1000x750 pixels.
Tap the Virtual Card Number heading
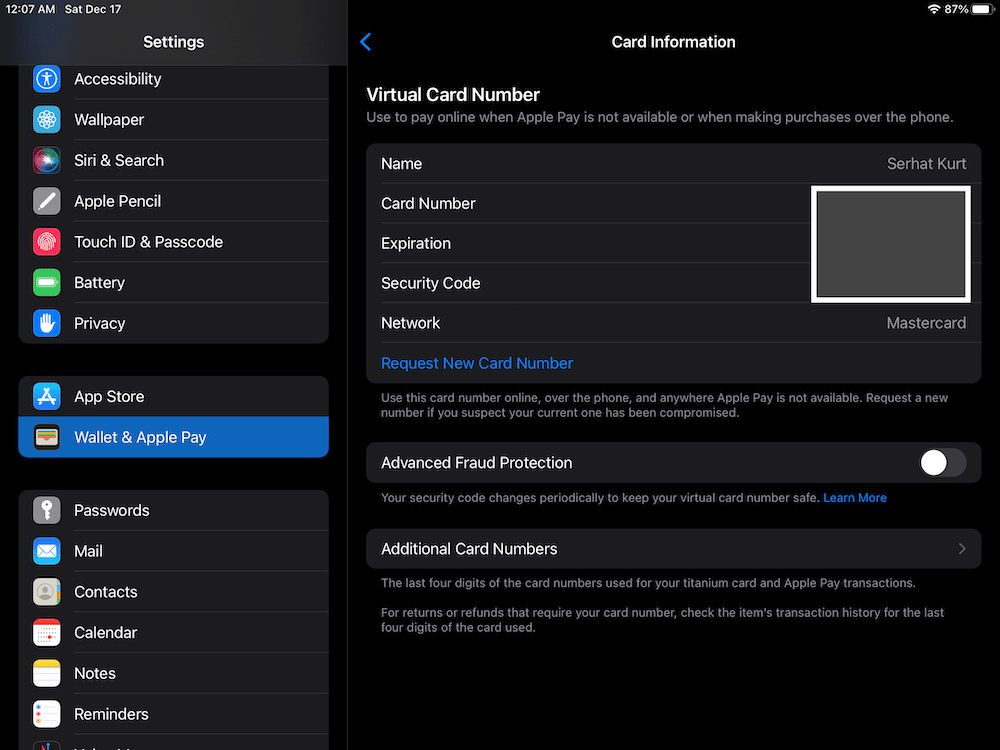(x=453, y=95)
